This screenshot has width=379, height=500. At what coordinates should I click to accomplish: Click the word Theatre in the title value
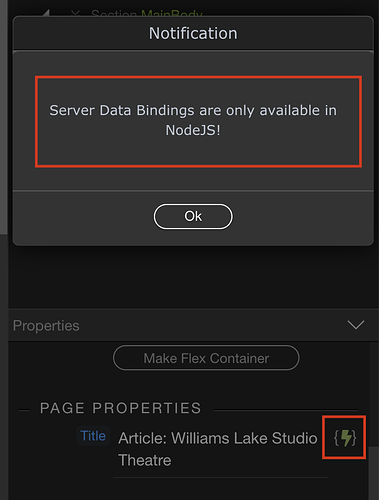[x=145, y=460]
